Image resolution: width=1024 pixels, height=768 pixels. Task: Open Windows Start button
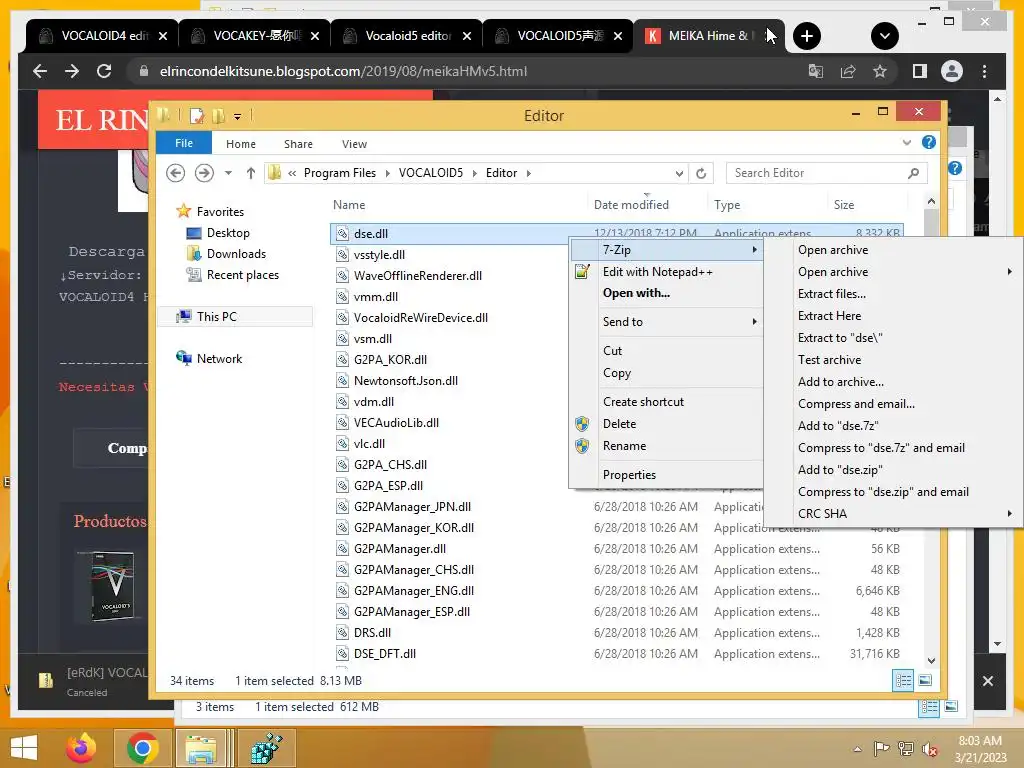click(24, 748)
